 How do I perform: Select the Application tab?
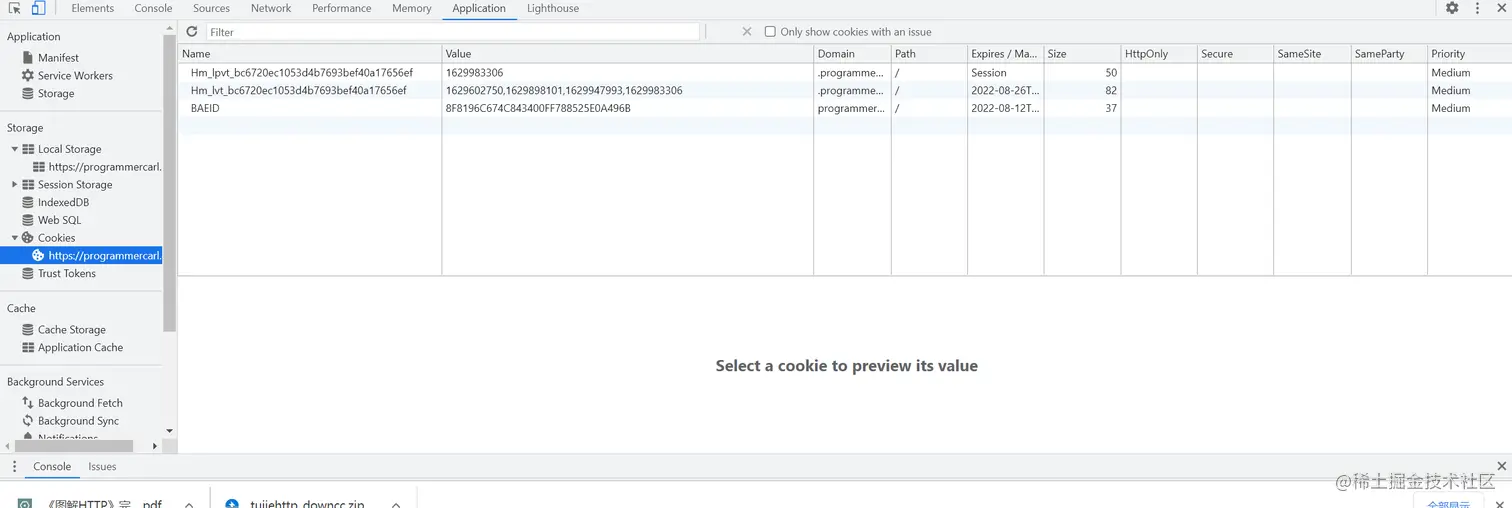479,8
